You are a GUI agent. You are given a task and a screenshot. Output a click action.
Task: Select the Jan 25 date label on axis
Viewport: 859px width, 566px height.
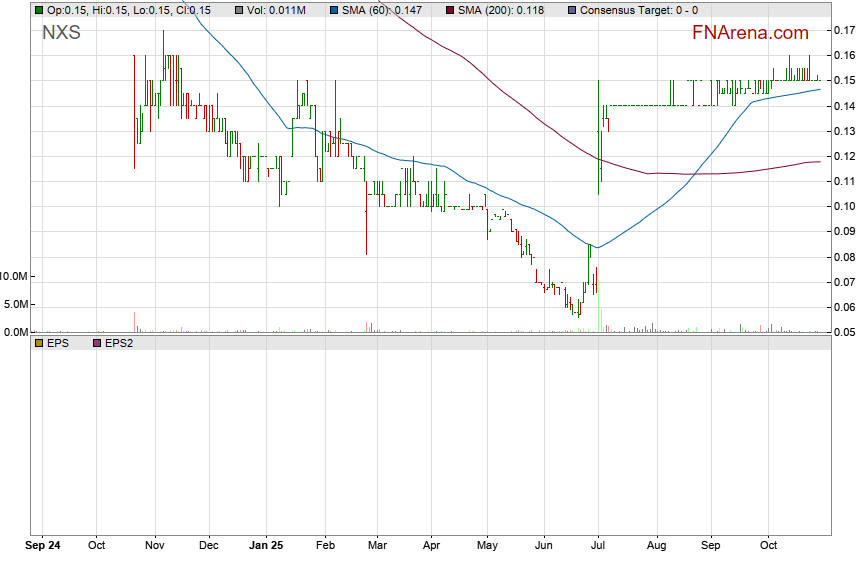pyautogui.click(x=266, y=546)
